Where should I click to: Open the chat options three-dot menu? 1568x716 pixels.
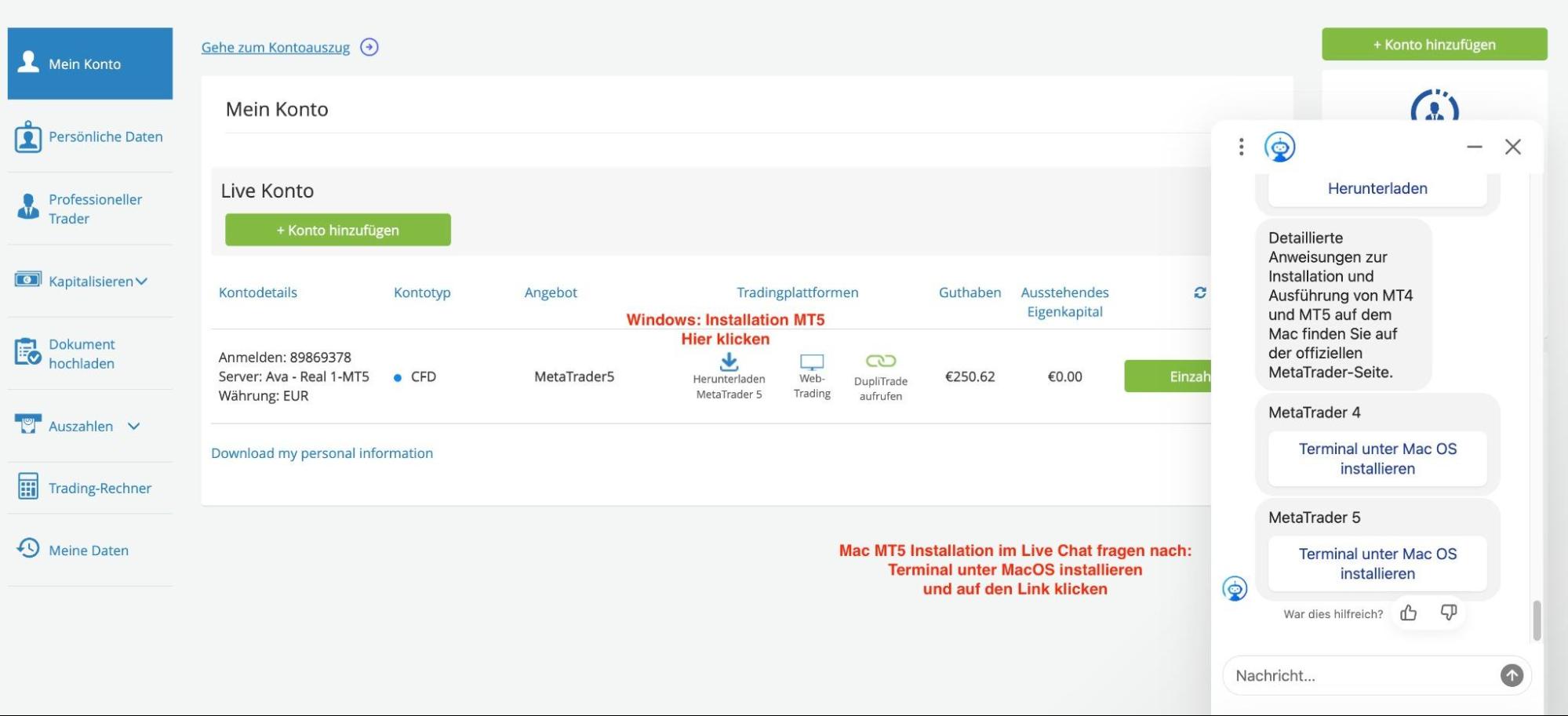click(x=1242, y=147)
